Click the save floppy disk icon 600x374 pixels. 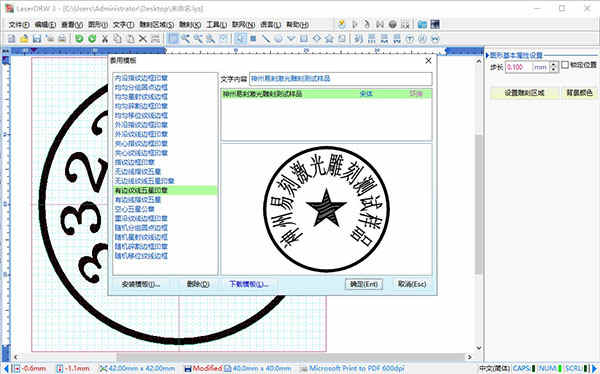click(37, 39)
